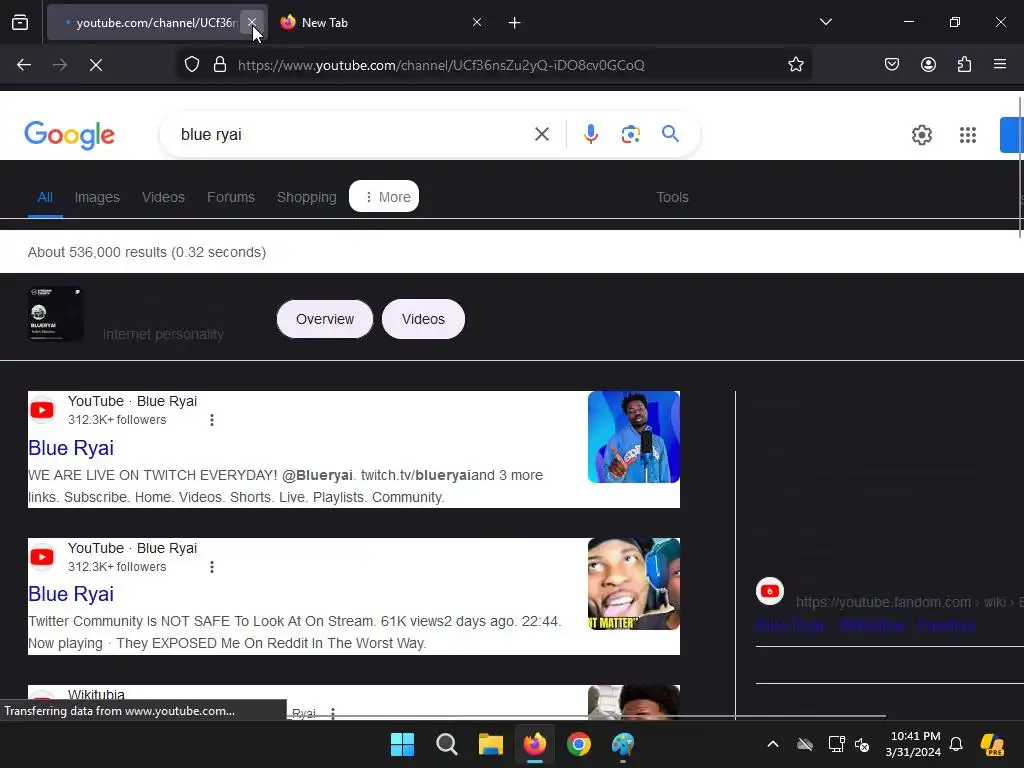
Task: Close the youtube.com channel tab
Action: (251, 22)
